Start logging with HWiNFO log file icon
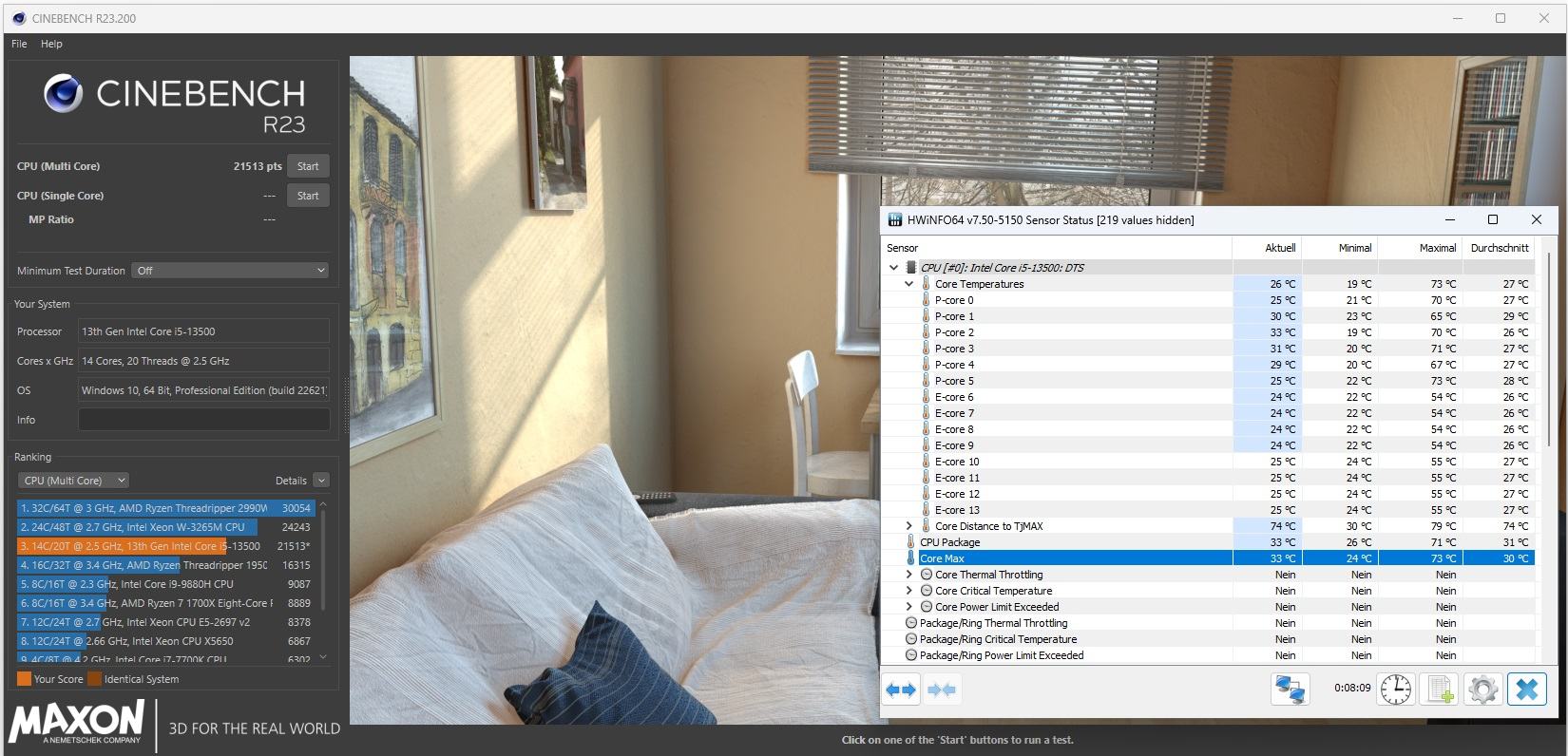This screenshot has width=1568, height=756. pos(1439,689)
